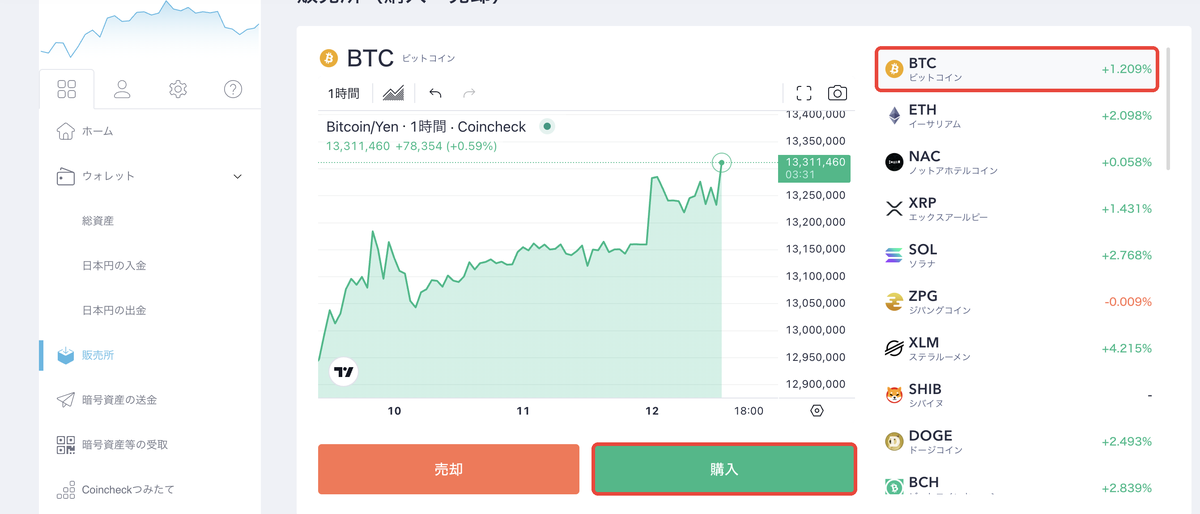
Task: Change the chart type with area-chart icon
Action: point(393,93)
